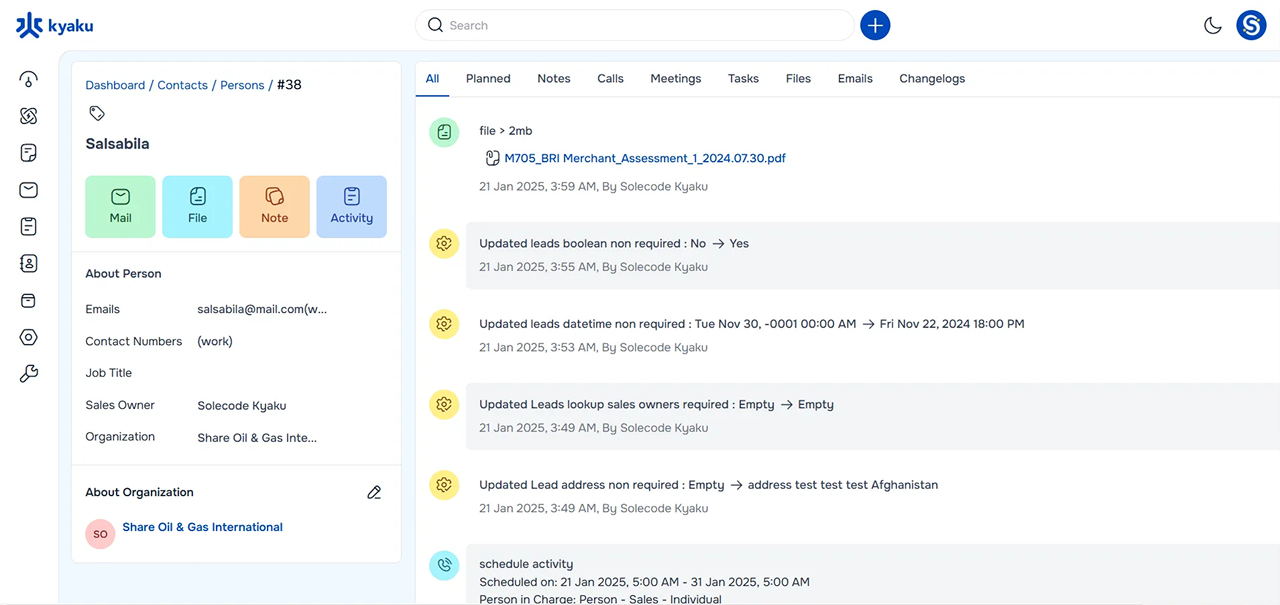The width and height of the screenshot is (1280, 605).
Task: Switch to the Tasks tab
Action: coord(743,78)
